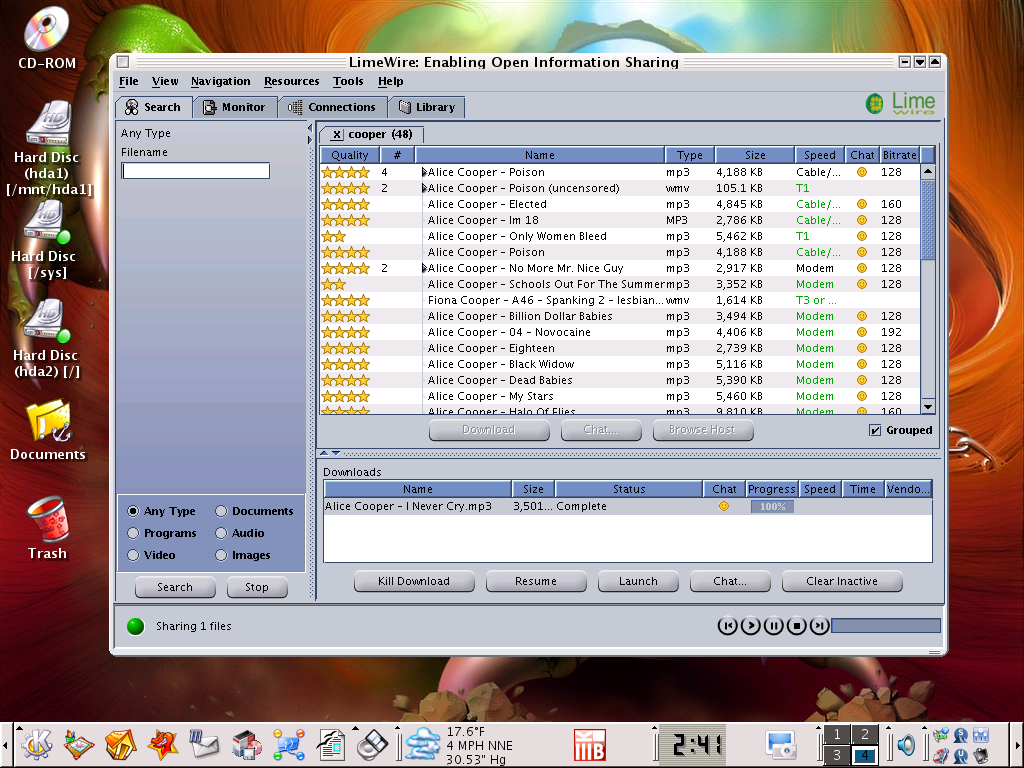This screenshot has height=768, width=1024.
Task: Open the Resources menu
Action: pyautogui.click(x=291, y=81)
